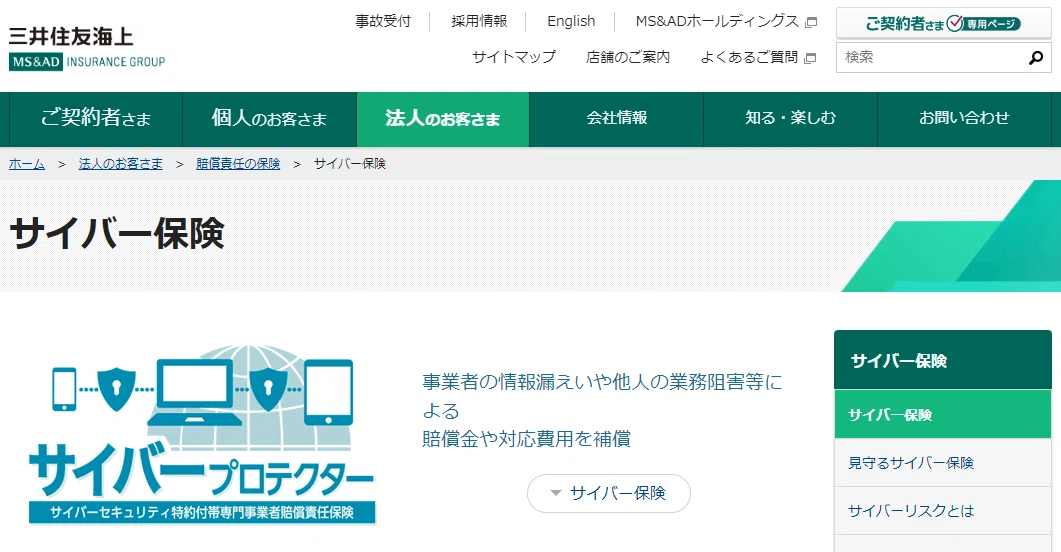Click the サイバー保険 page heading
1061x552 pixels.
click(x=117, y=234)
